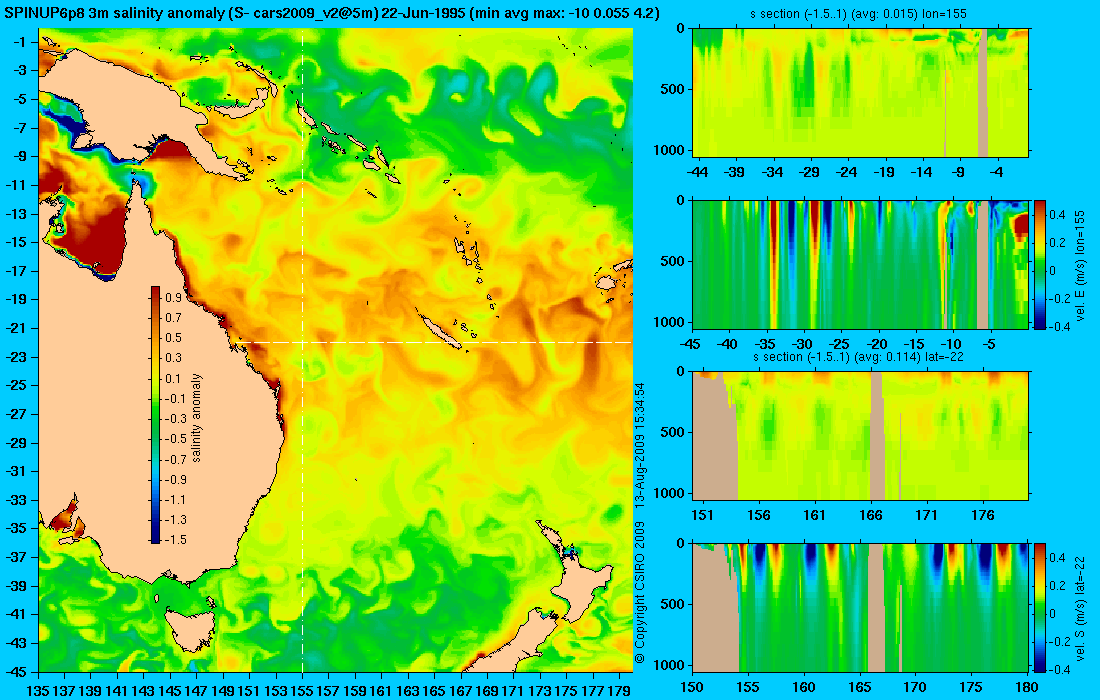Click the 0.9 tick on the salinity color bar
Image resolution: width=1100 pixels, height=700 pixels.
coord(173,298)
